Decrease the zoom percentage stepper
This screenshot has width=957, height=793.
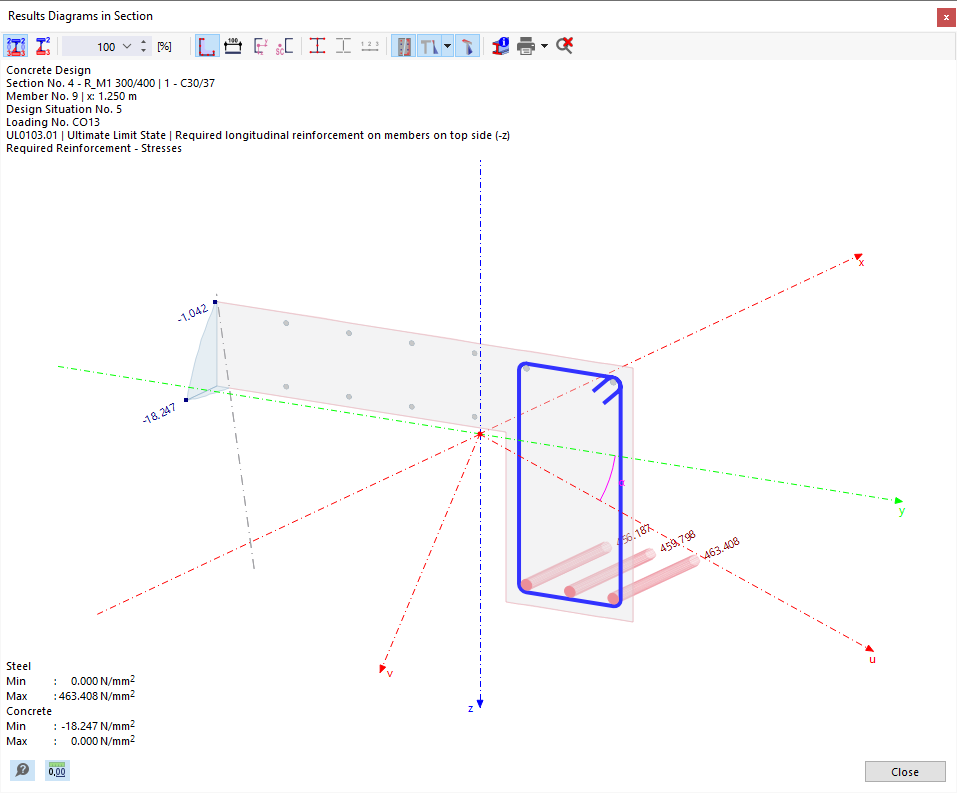tap(143, 51)
